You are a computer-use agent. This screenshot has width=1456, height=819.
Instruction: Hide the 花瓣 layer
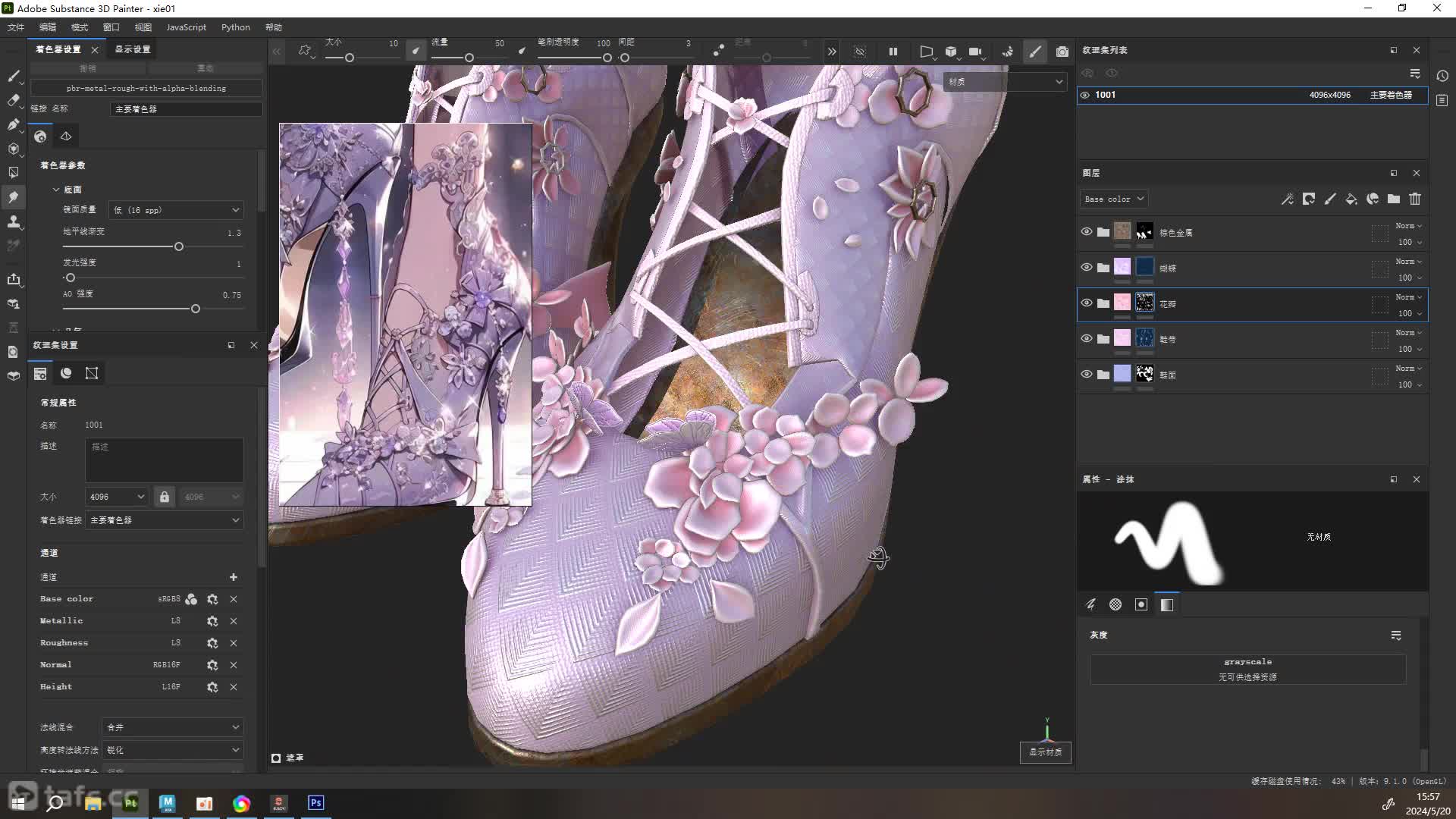tap(1087, 303)
